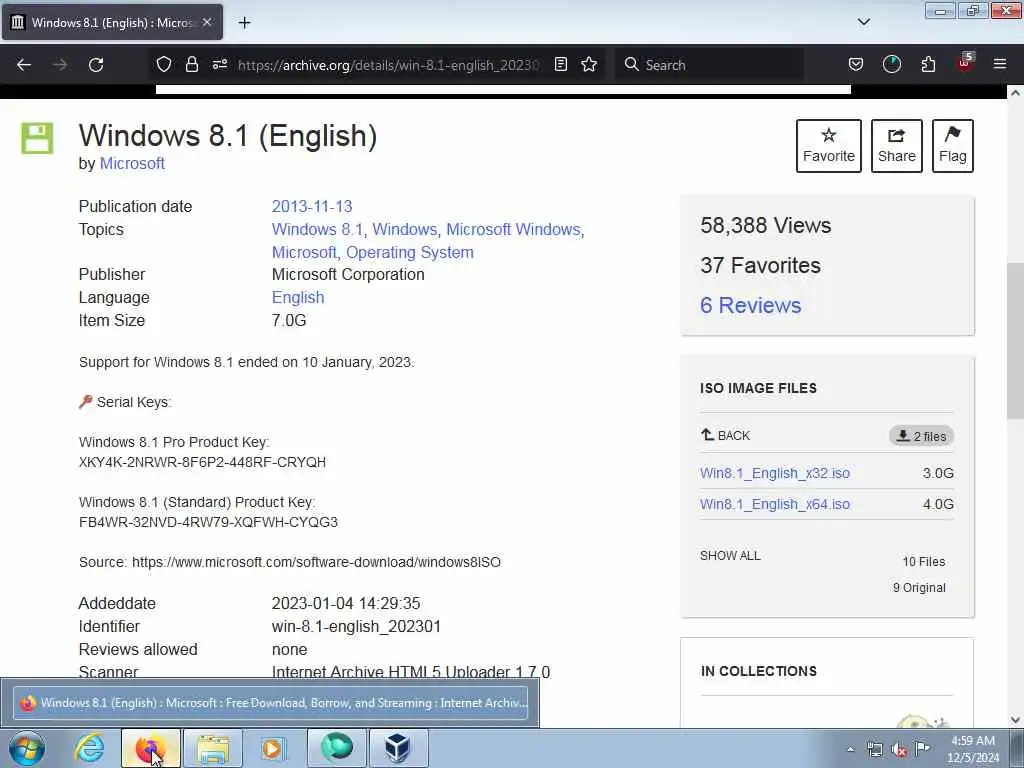Click the page vertical scrollbar thumb
This screenshot has height=768, width=1024.
click(x=1016, y=340)
